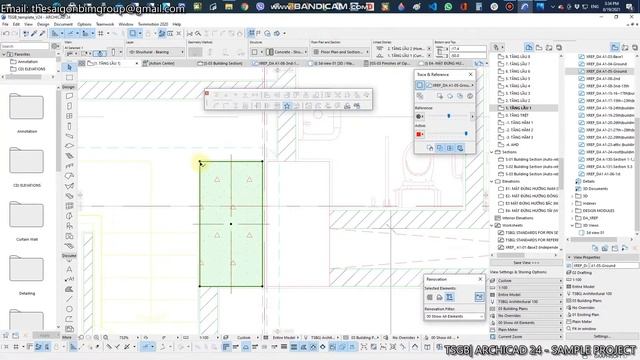Open the Renovation Filter 00 Show All Elements dropdown
640x360 pixels.
click(454, 316)
